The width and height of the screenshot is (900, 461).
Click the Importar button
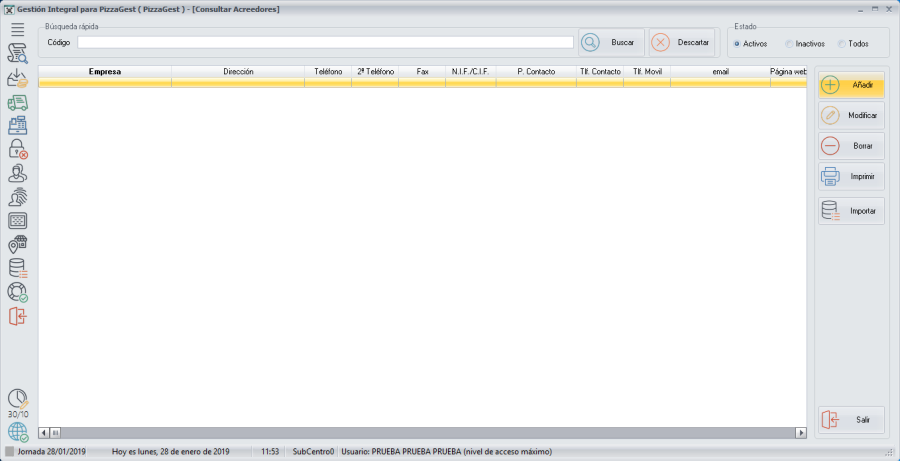pos(851,211)
